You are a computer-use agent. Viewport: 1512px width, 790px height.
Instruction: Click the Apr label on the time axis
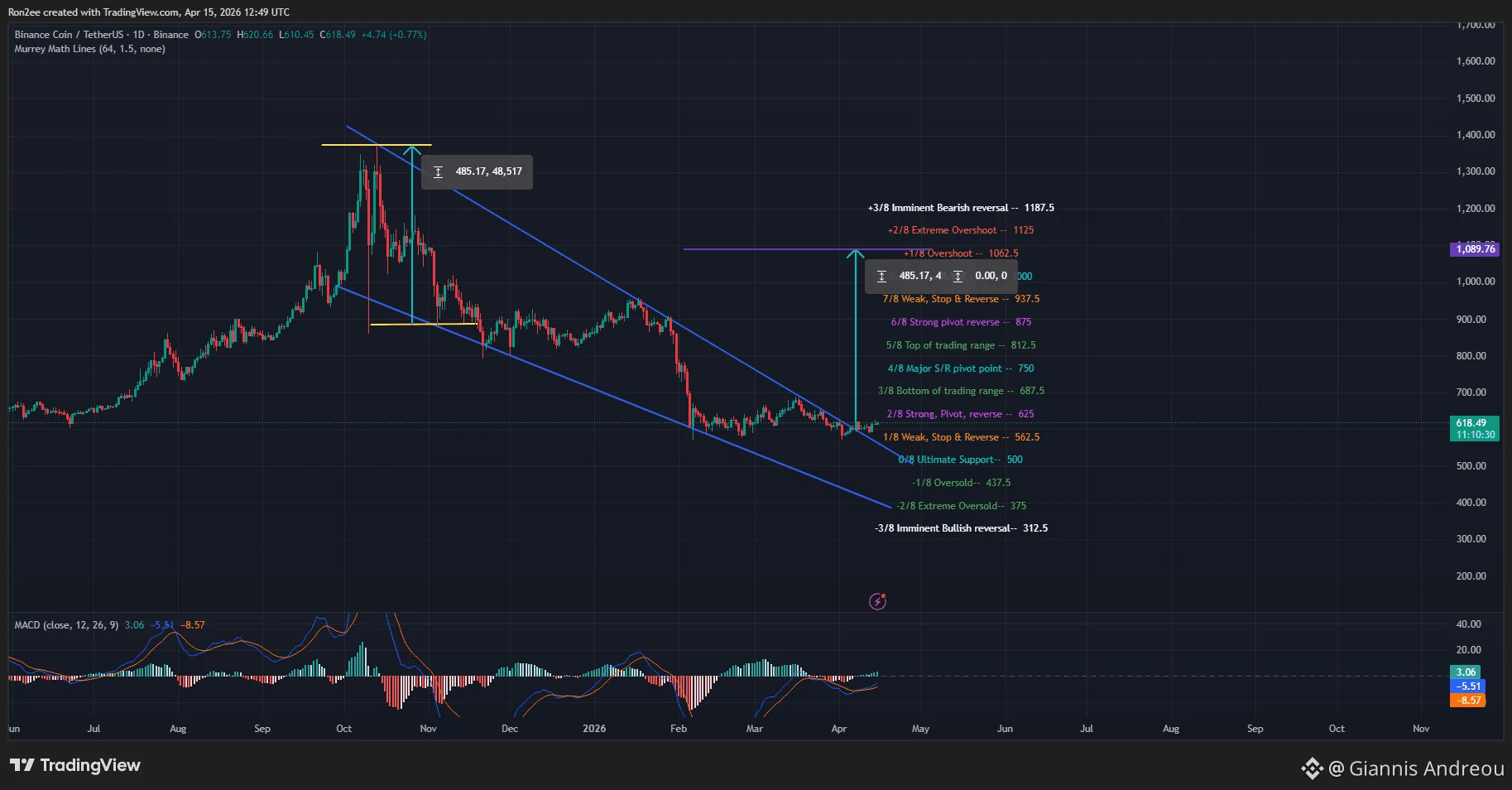coord(839,729)
